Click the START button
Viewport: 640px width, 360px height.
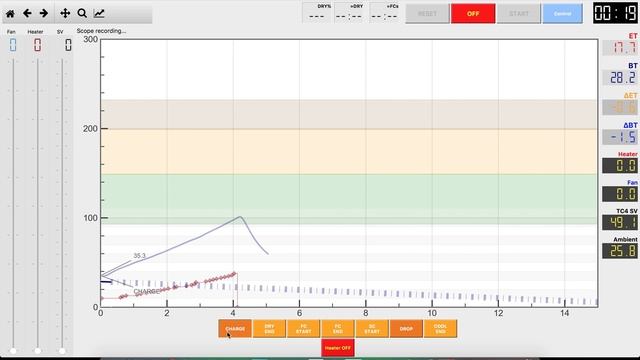click(519, 13)
